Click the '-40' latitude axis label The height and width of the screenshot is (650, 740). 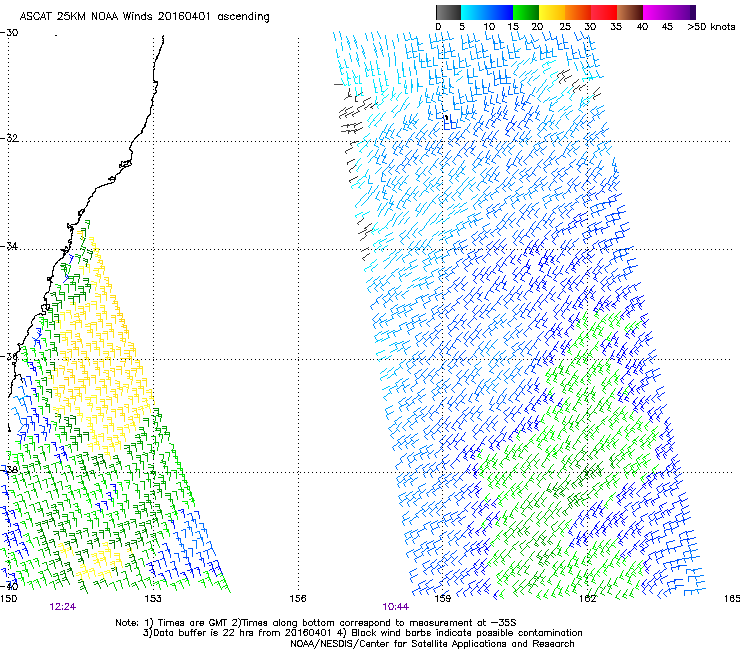tap(9, 586)
